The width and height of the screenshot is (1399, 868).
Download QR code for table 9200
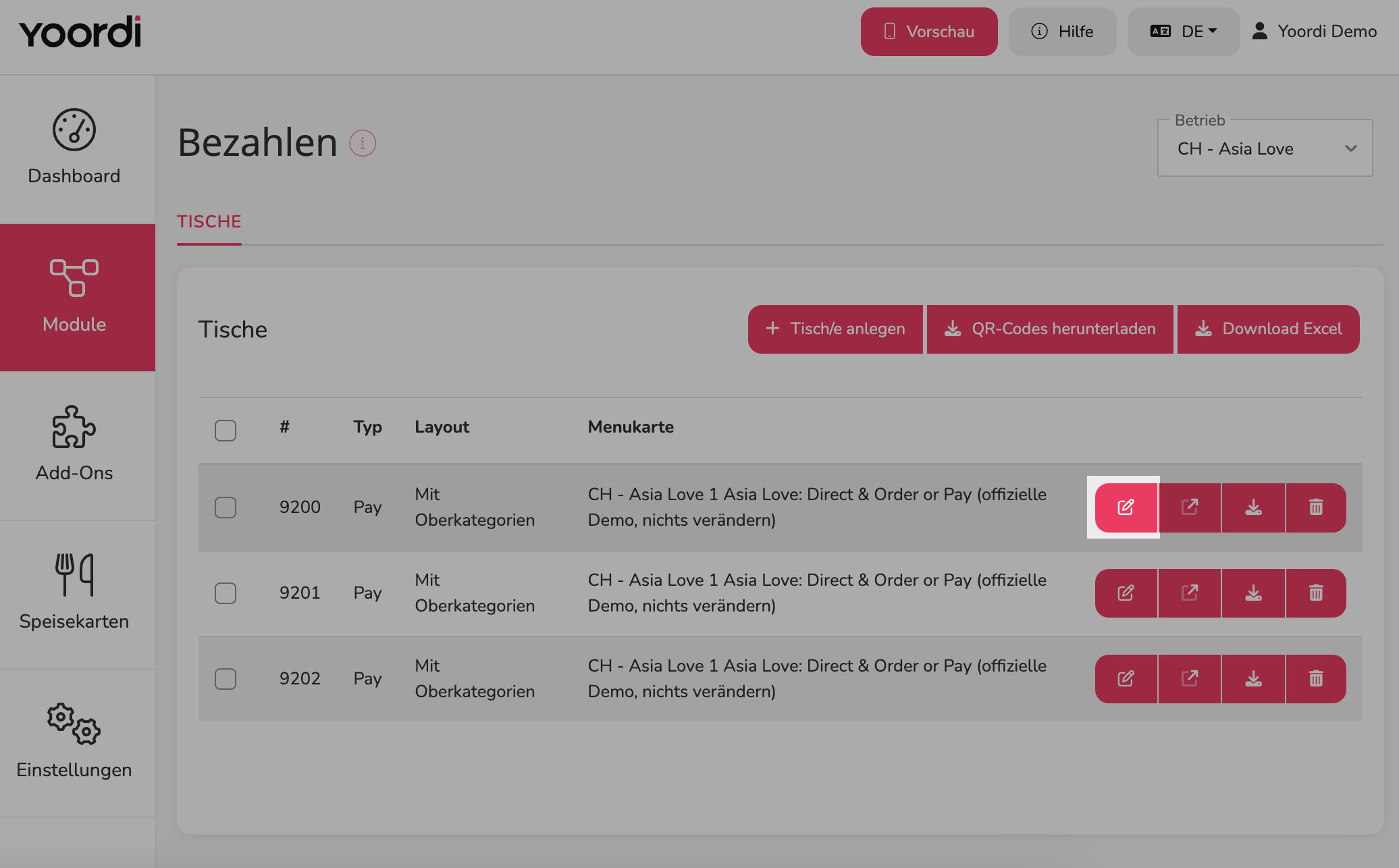(1253, 508)
